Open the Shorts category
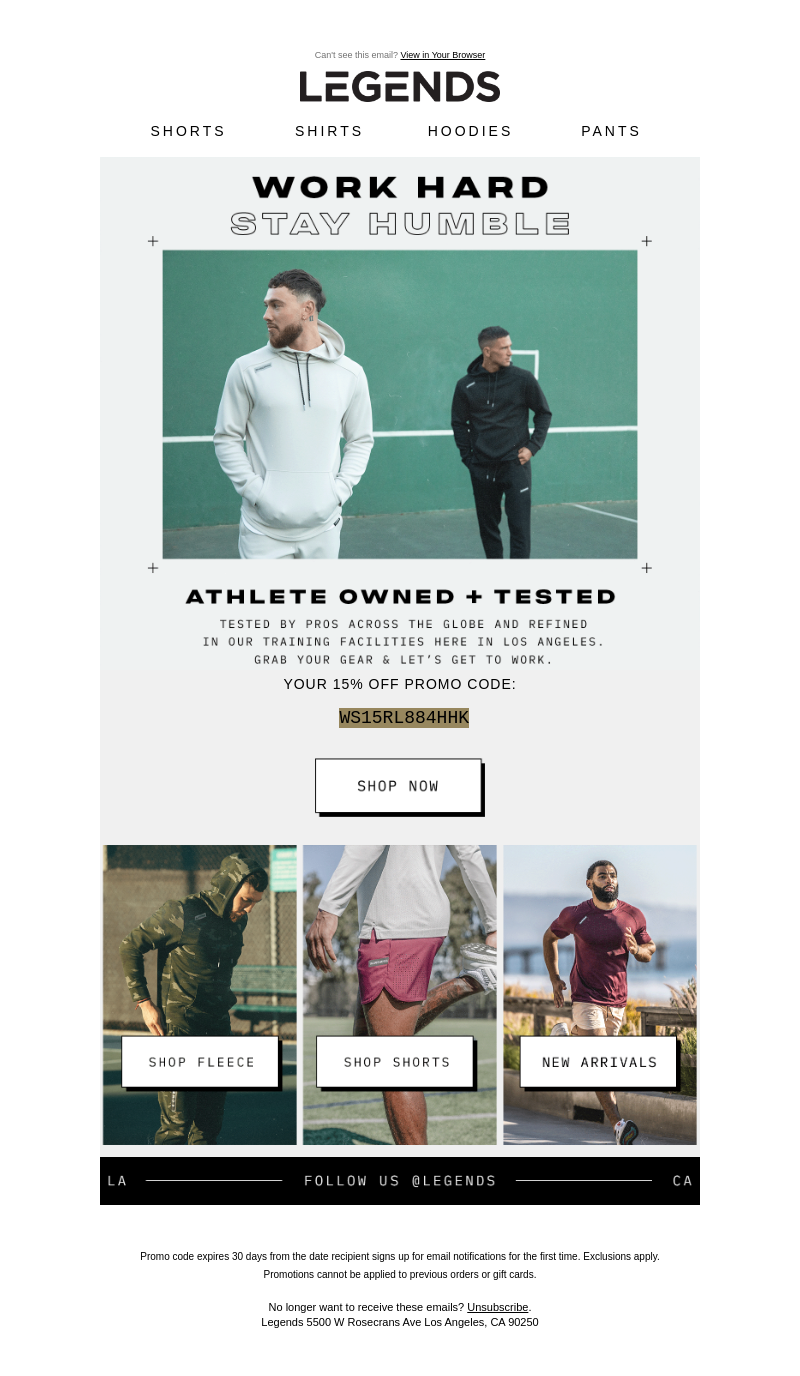This screenshot has width=800, height=1376. point(188,131)
